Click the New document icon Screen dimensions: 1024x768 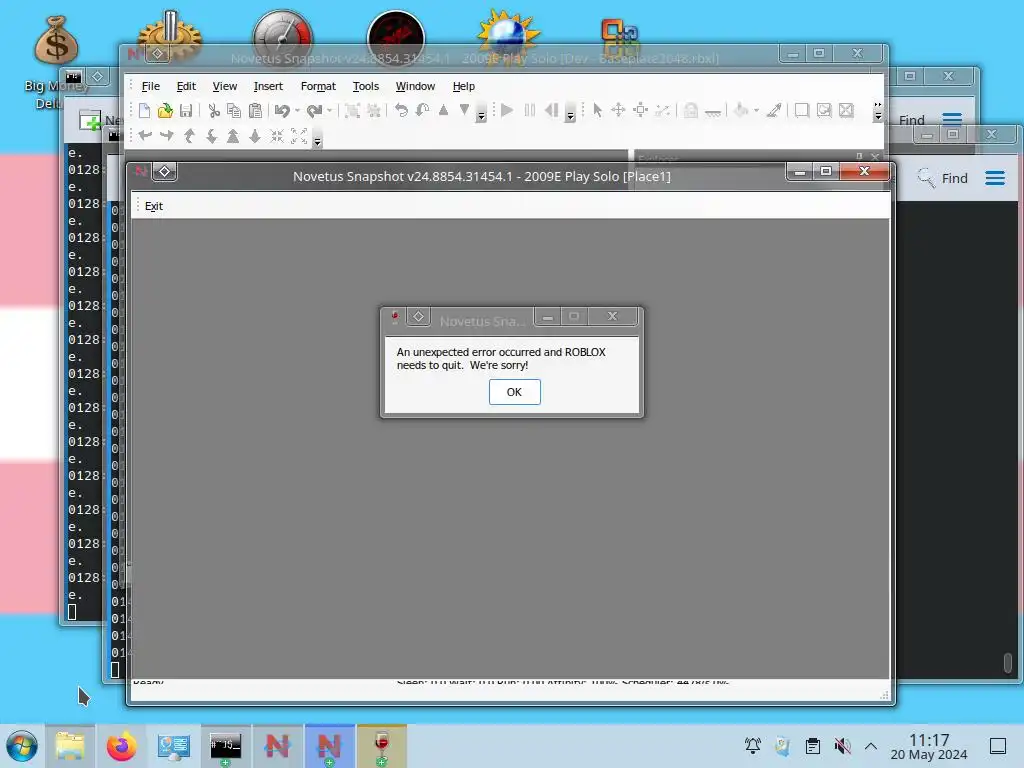tap(144, 110)
